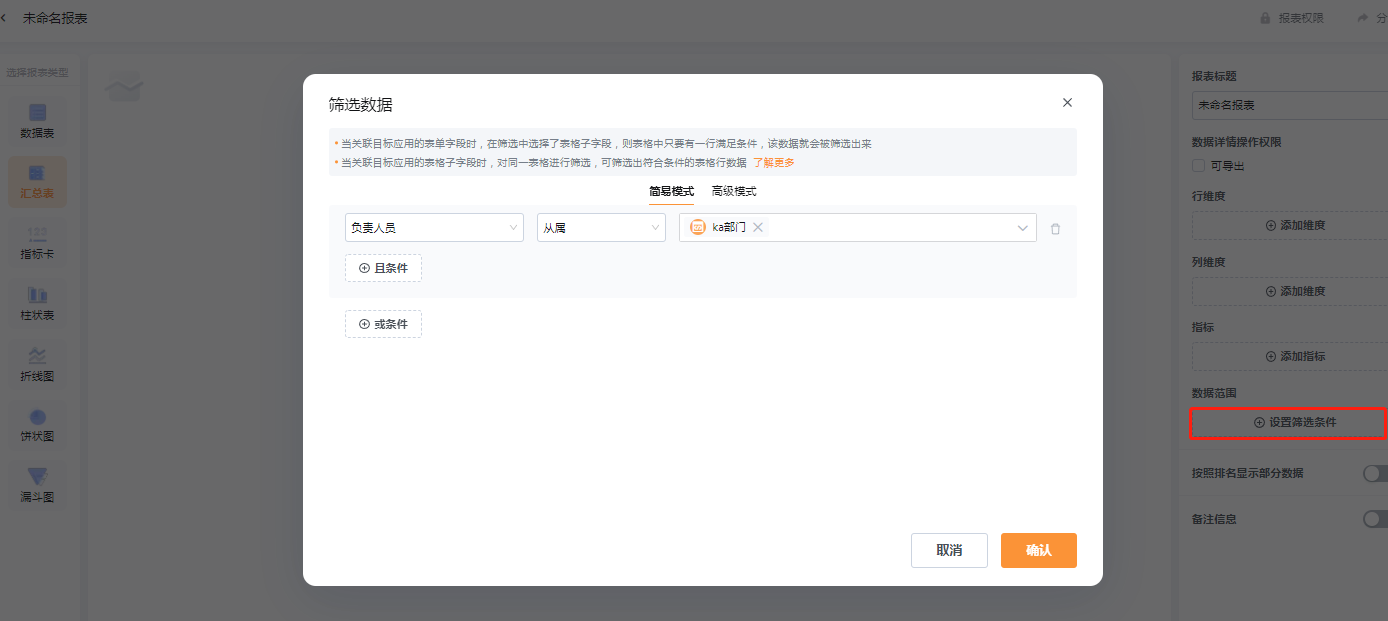
Task: Choose the 指标卡 chart type
Action: coord(37,242)
